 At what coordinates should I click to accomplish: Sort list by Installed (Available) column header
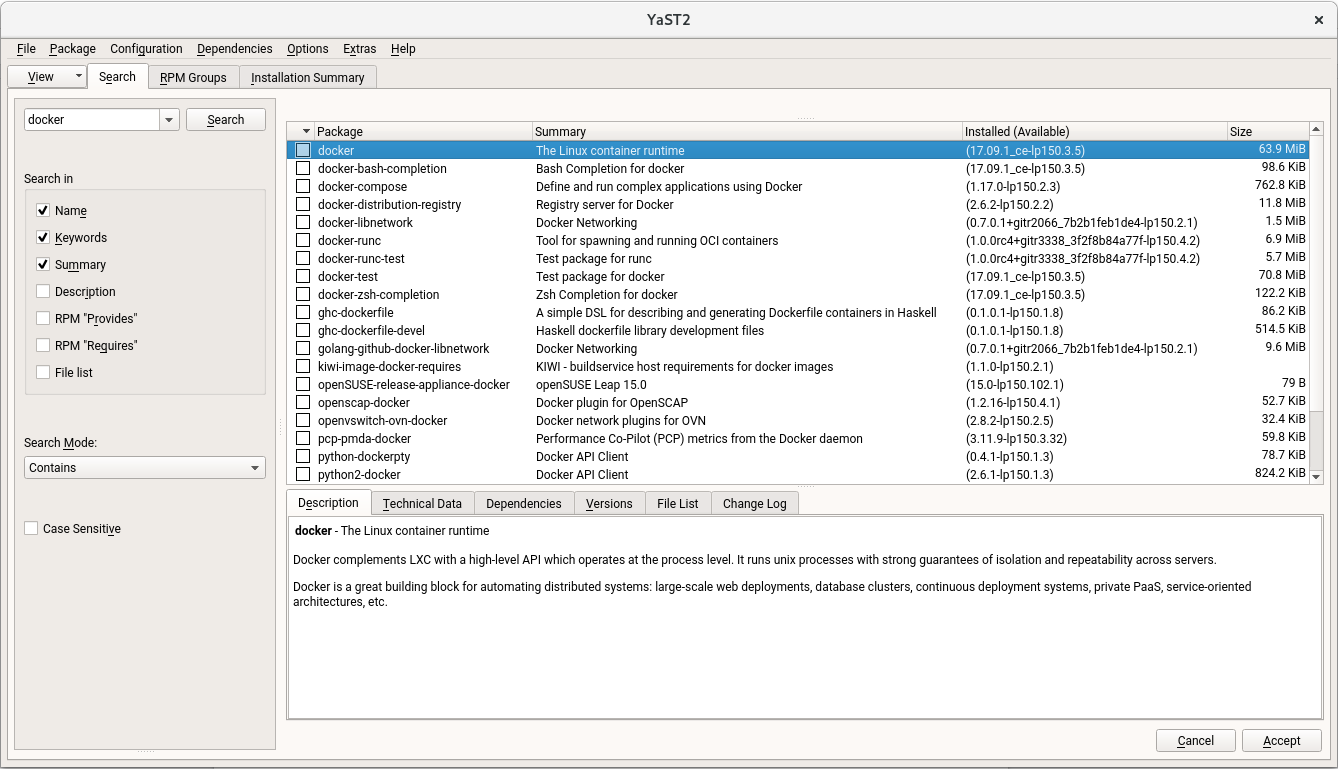click(1094, 131)
